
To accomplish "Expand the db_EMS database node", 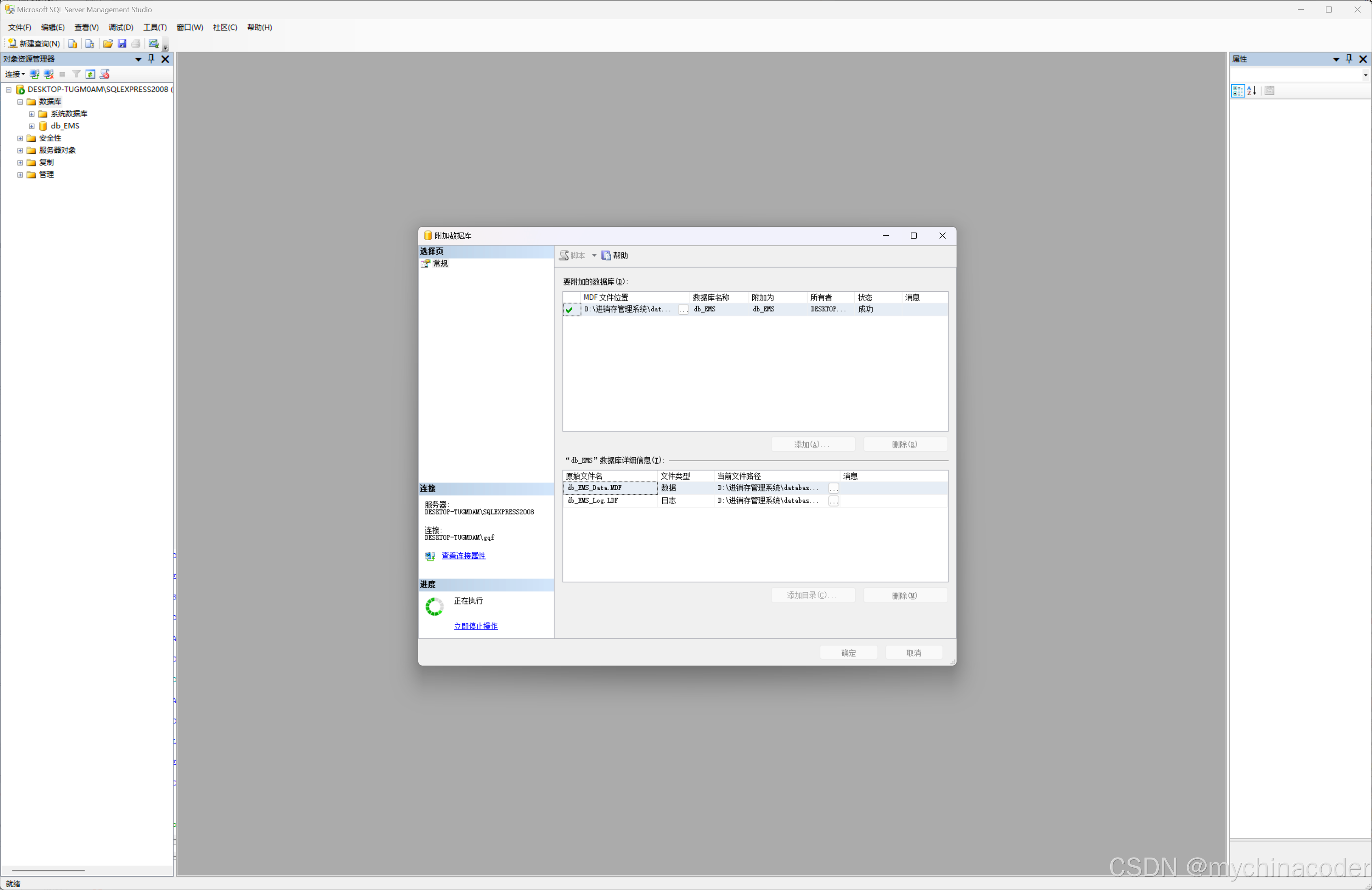I will coord(32,126).
